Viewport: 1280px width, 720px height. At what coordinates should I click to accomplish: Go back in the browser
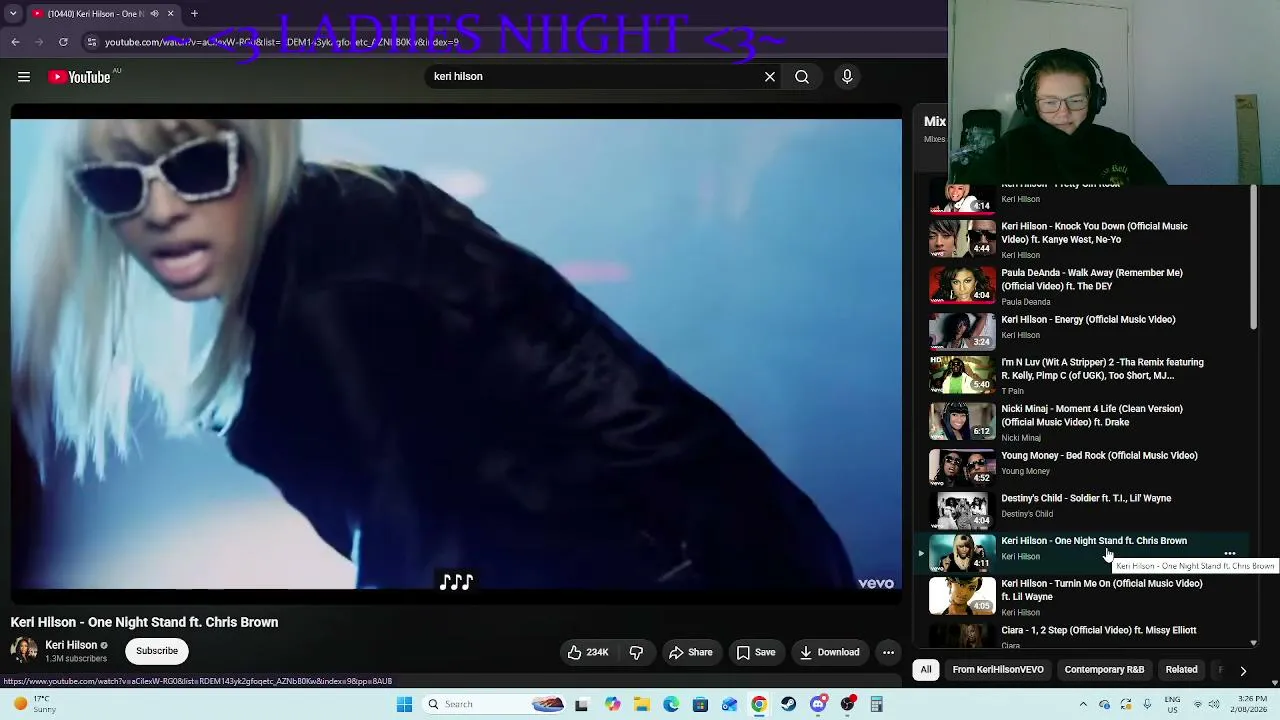point(15,42)
